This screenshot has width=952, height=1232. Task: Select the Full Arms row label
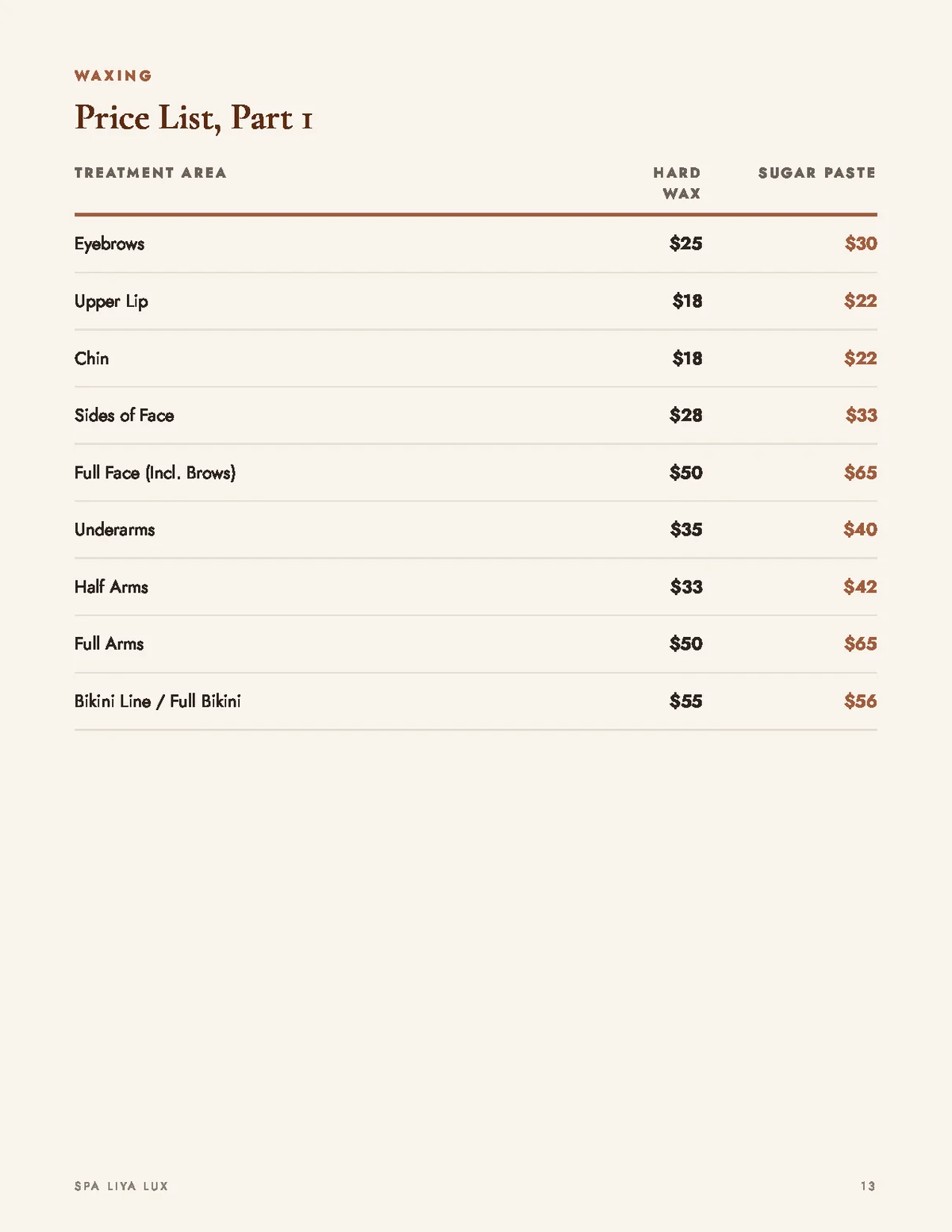[x=109, y=643]
